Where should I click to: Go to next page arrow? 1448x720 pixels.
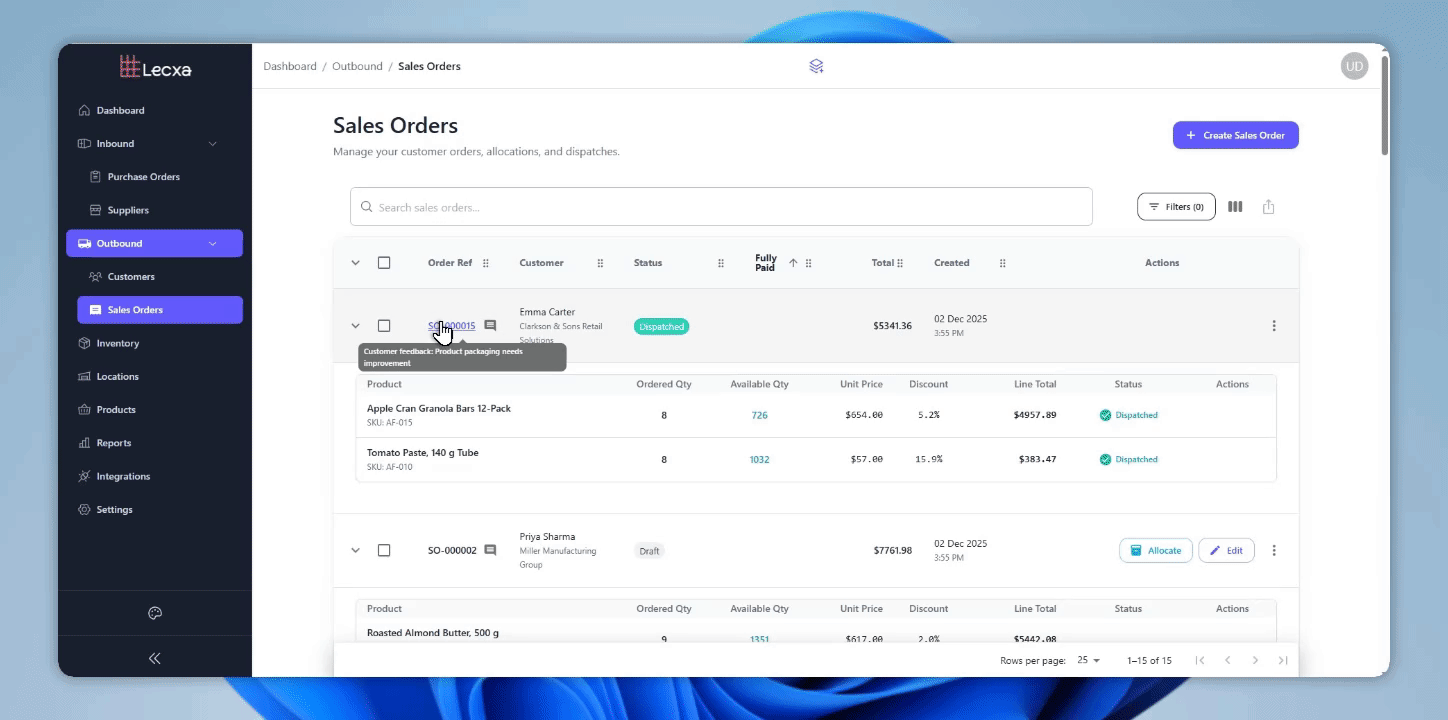(1255, 661)
